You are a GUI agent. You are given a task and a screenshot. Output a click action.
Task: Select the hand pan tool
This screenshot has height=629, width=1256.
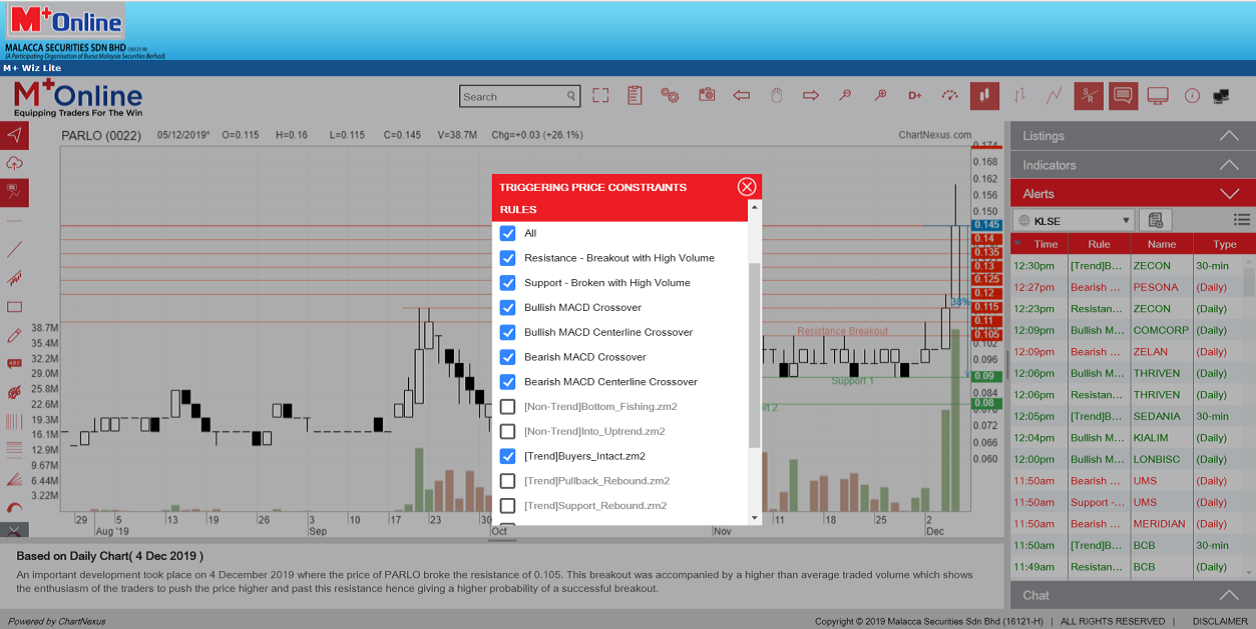tap(776, 96)
